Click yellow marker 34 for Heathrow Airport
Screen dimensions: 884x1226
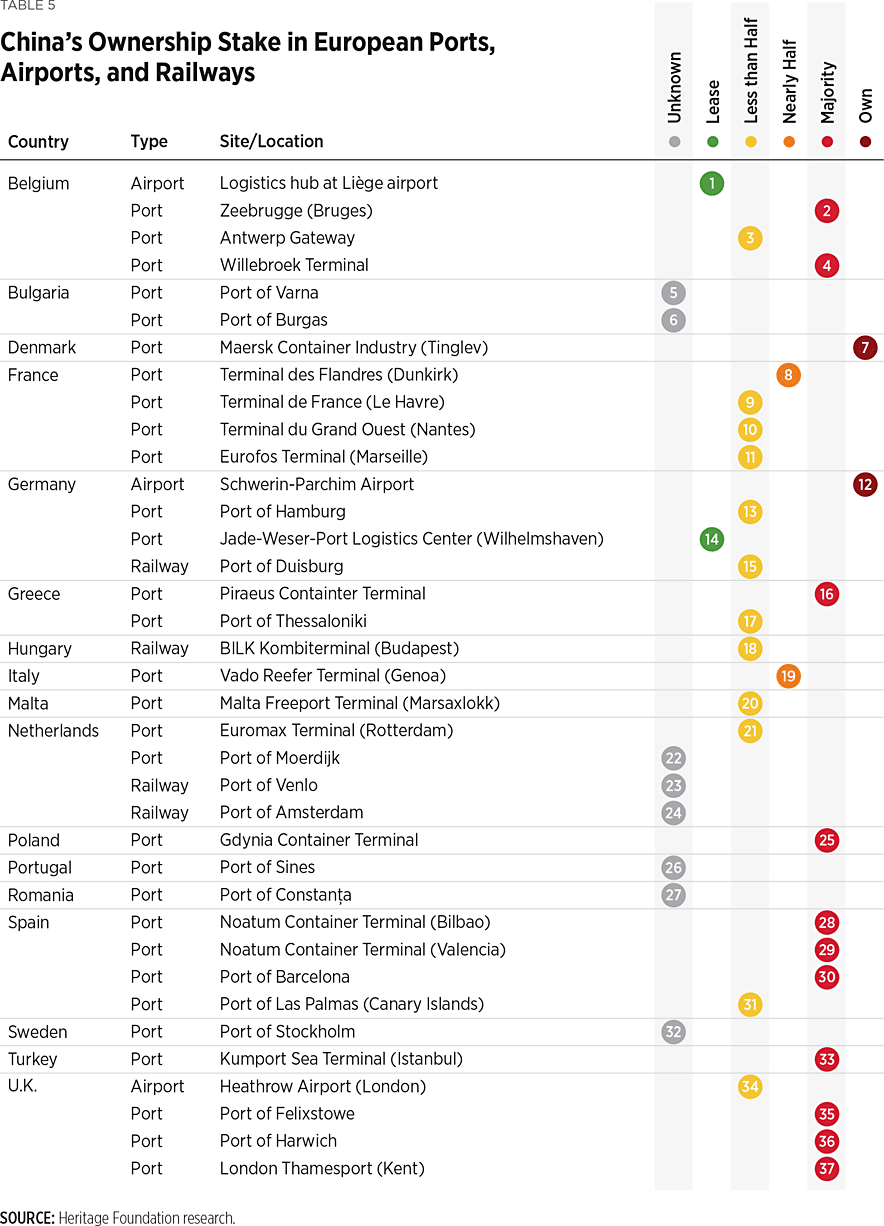pyautogui.click(x=750, y=1087)
